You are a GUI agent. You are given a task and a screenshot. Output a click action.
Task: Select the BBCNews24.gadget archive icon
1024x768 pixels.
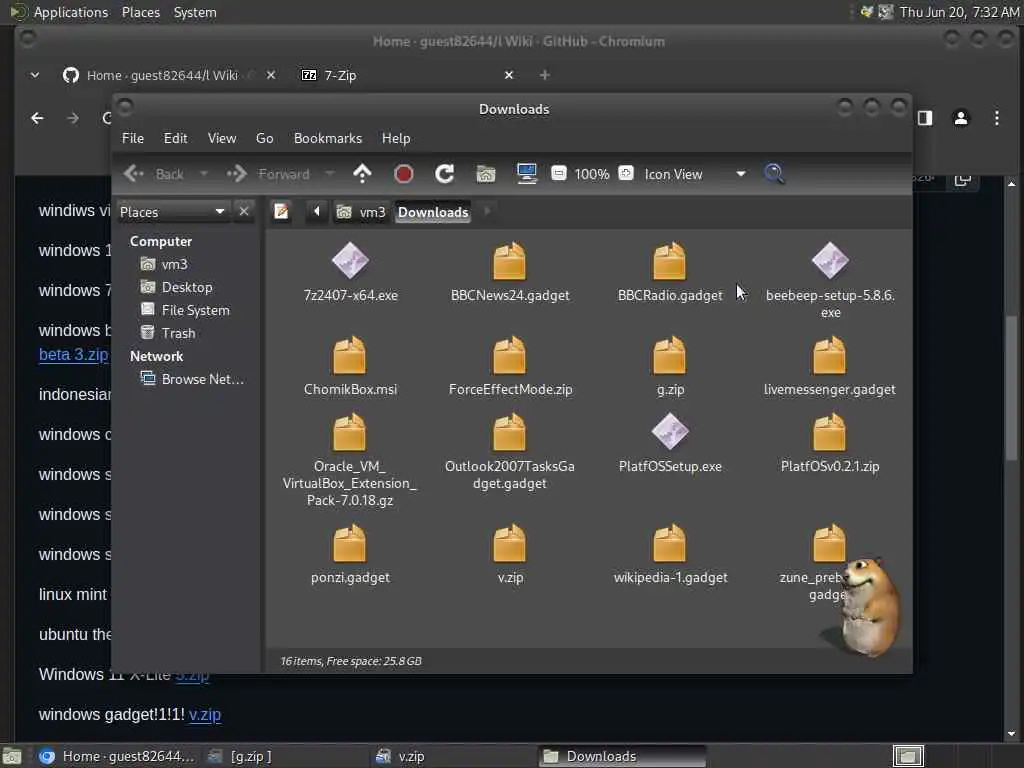[509, 261]
